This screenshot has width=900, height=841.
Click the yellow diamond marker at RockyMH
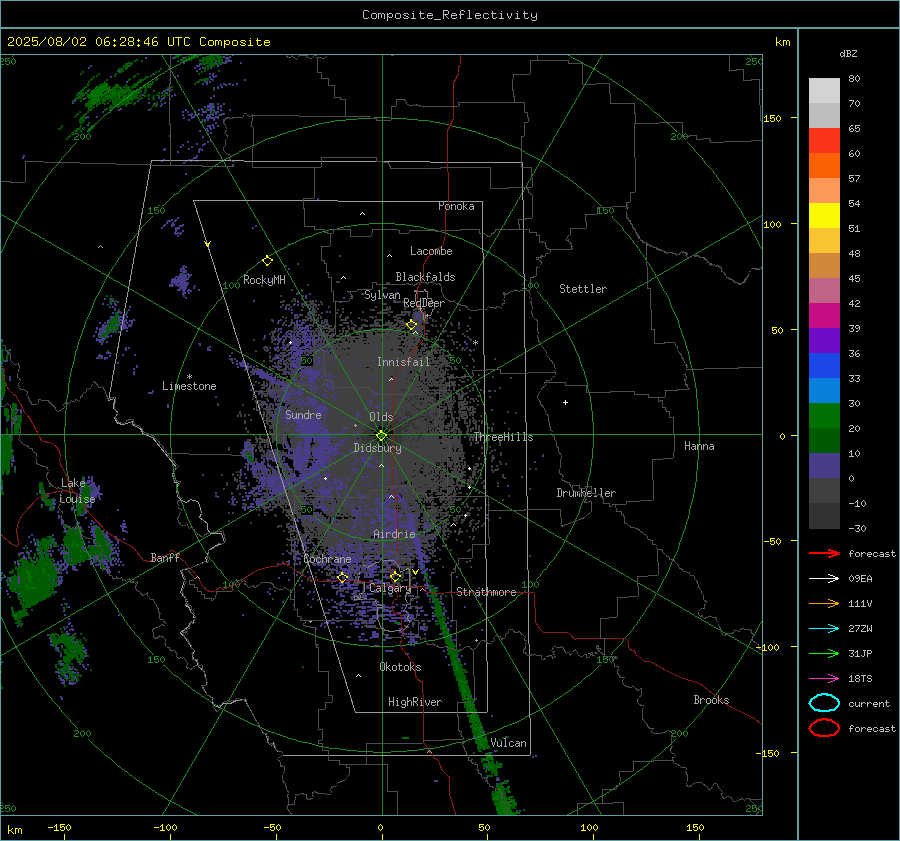click(x=267, y=261)
